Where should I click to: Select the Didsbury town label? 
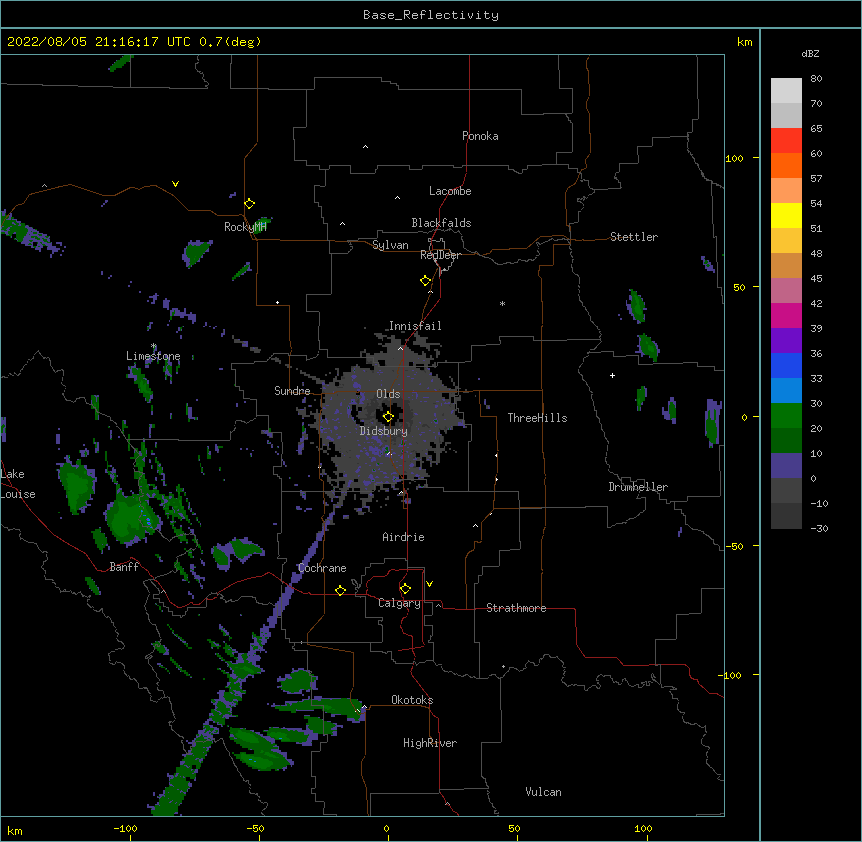pos(384,431)
